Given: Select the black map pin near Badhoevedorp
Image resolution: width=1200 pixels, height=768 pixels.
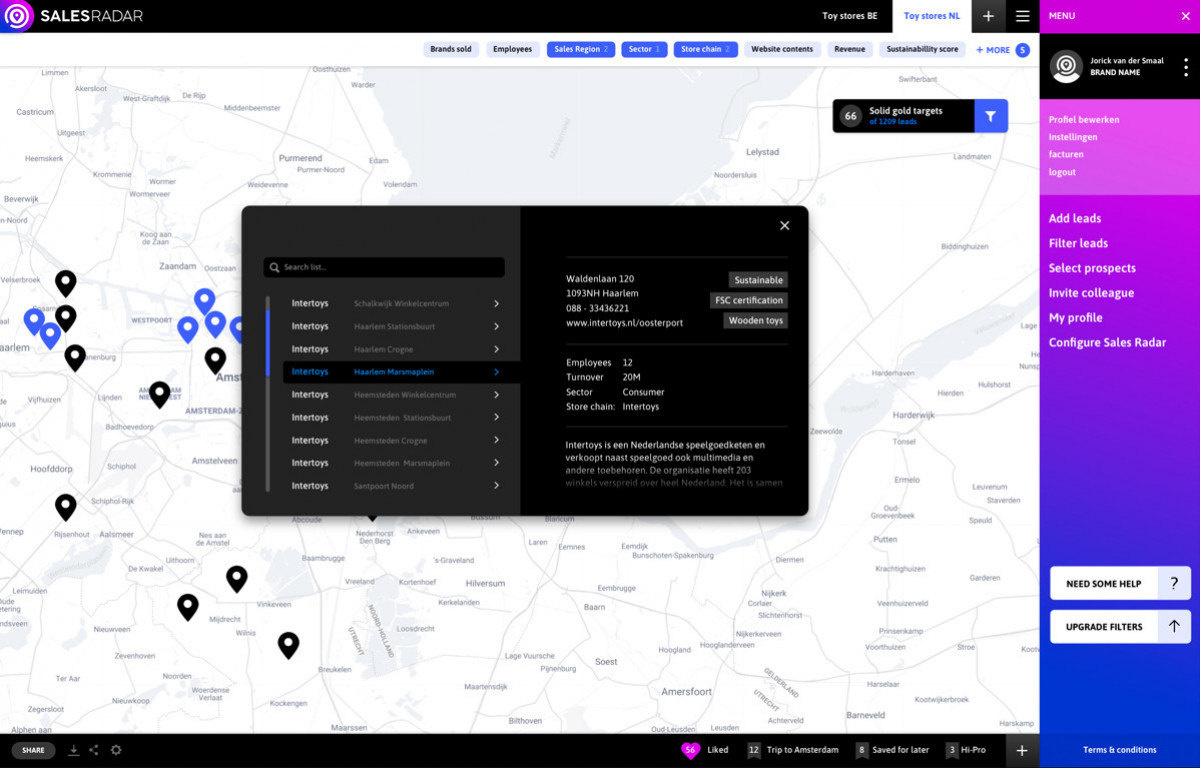Looking at the screenshot, I should tap(159, 395).
